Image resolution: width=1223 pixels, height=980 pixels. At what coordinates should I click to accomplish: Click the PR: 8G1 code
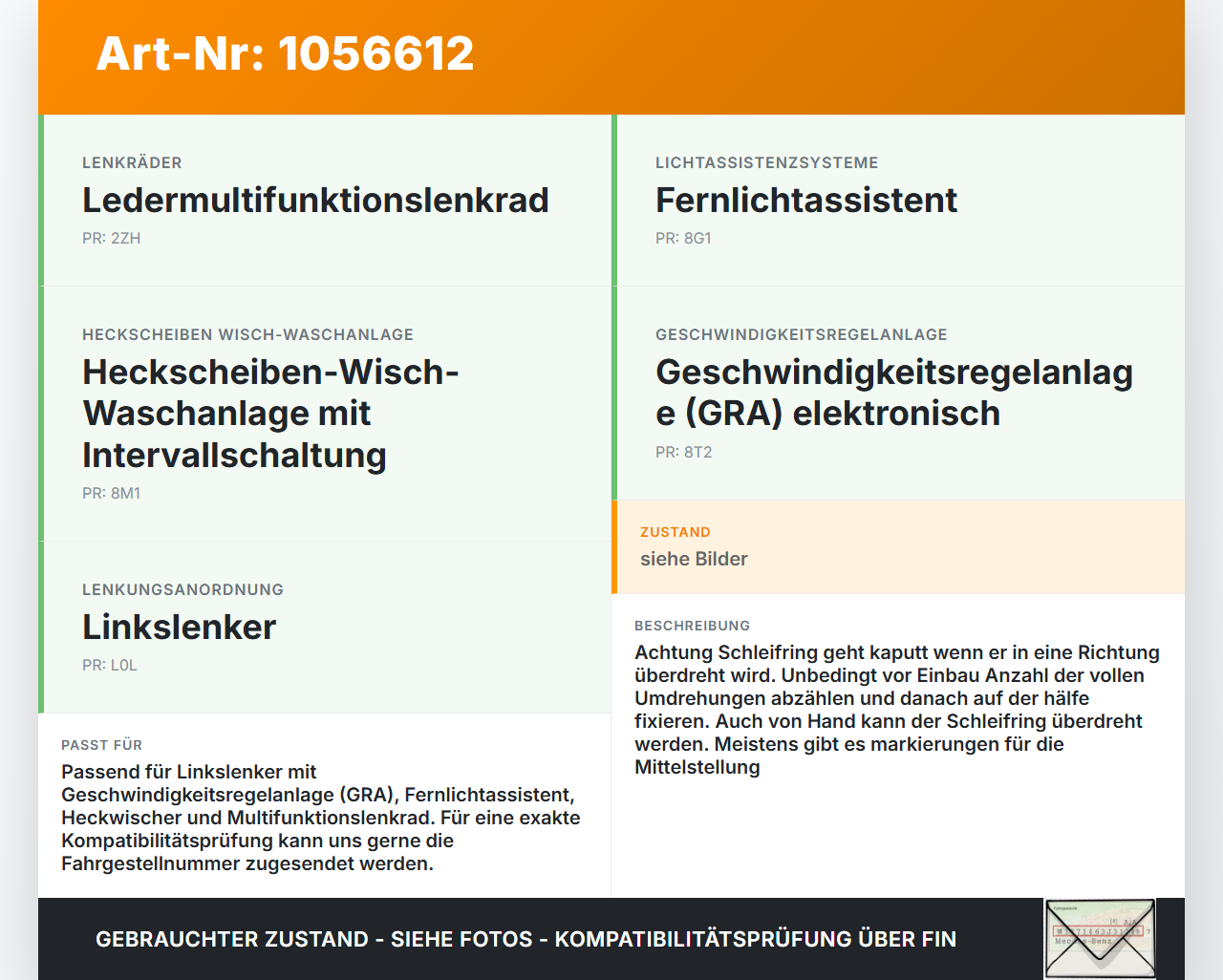coord(683,238)
